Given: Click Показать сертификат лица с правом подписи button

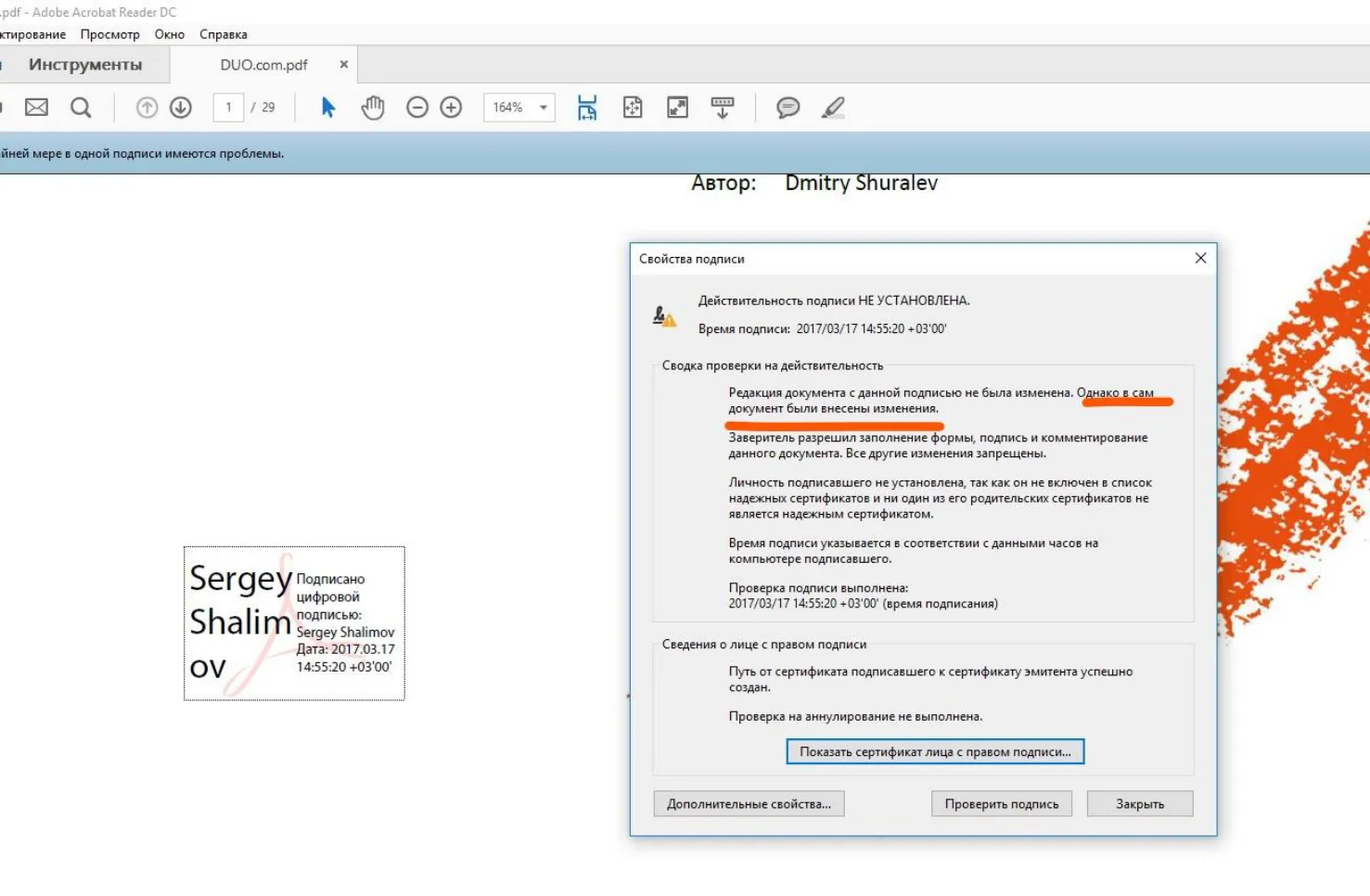Looking at the screenshot, I should point(935,751).
